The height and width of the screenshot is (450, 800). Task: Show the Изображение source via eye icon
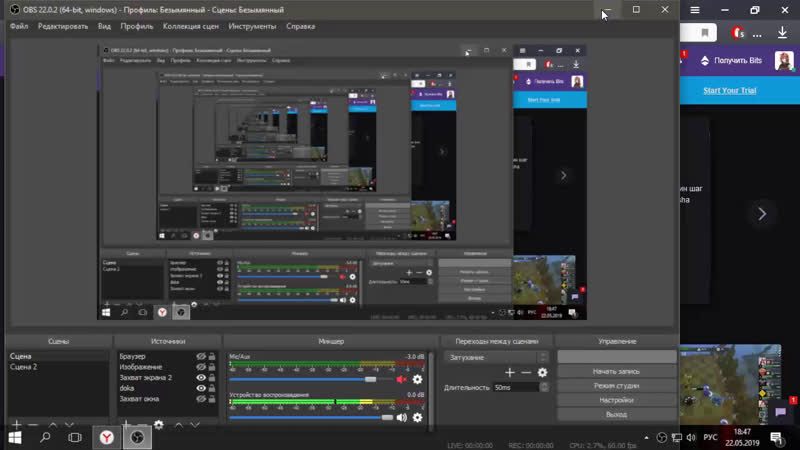[x=201, y=367]
